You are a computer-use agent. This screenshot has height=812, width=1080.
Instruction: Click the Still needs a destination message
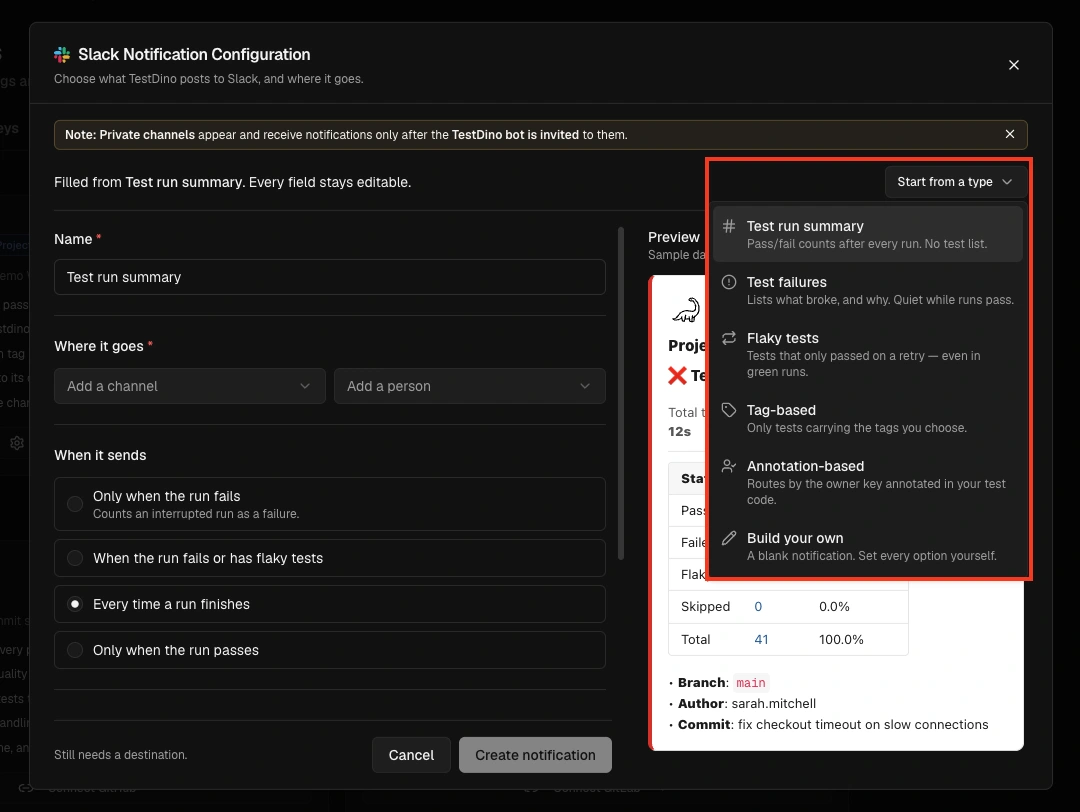[x=121, y=755]
